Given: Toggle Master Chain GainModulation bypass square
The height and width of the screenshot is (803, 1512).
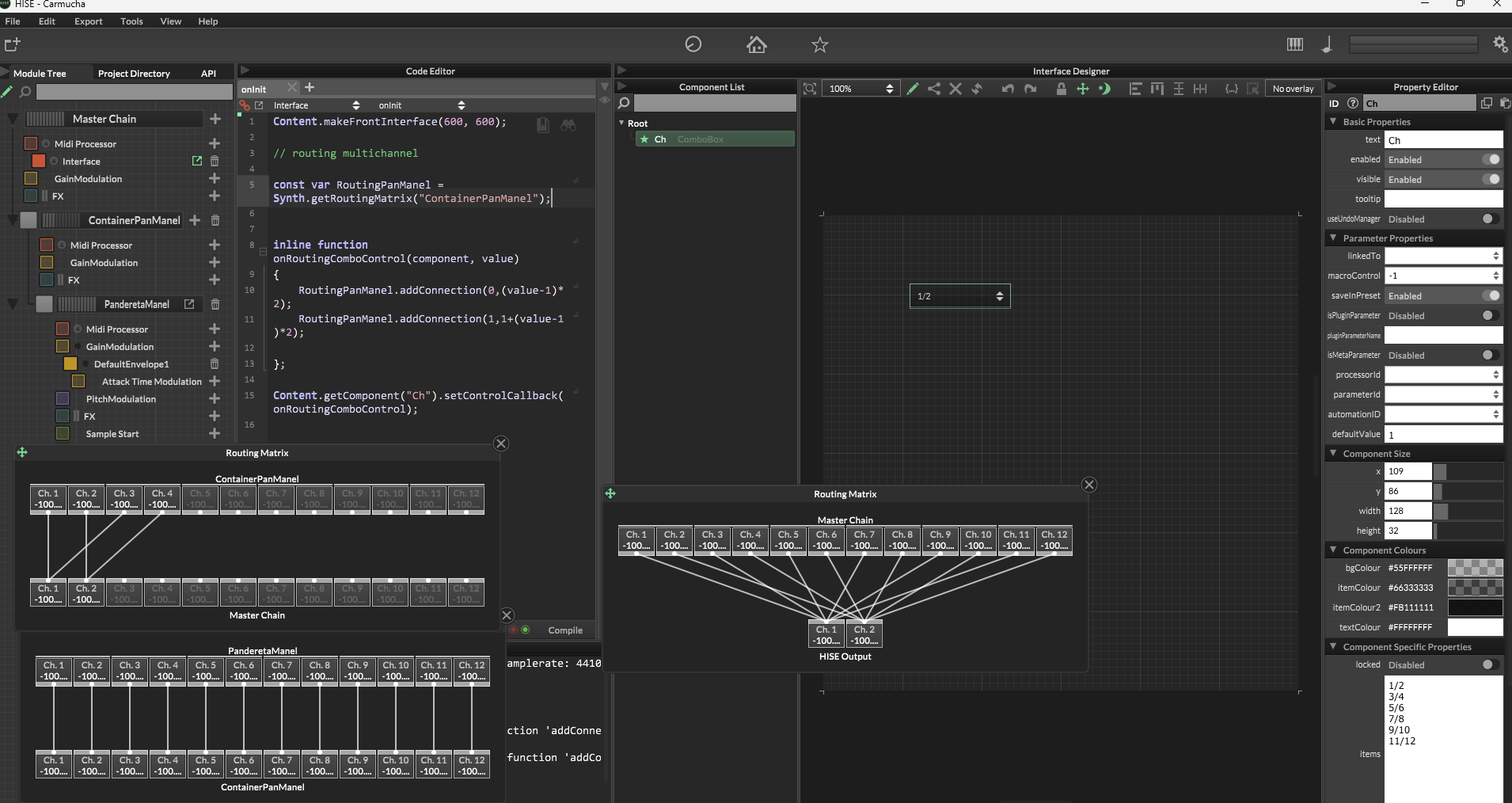Looking at the screenshot, I should (32, 178).
